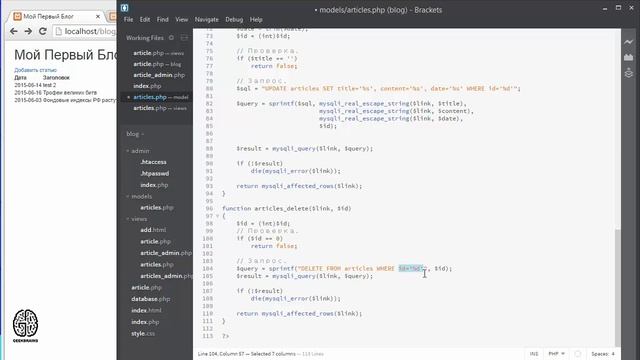Toggle INS insert mode in status bar
Screen dimensions: 640x360
tap(534, 354)
